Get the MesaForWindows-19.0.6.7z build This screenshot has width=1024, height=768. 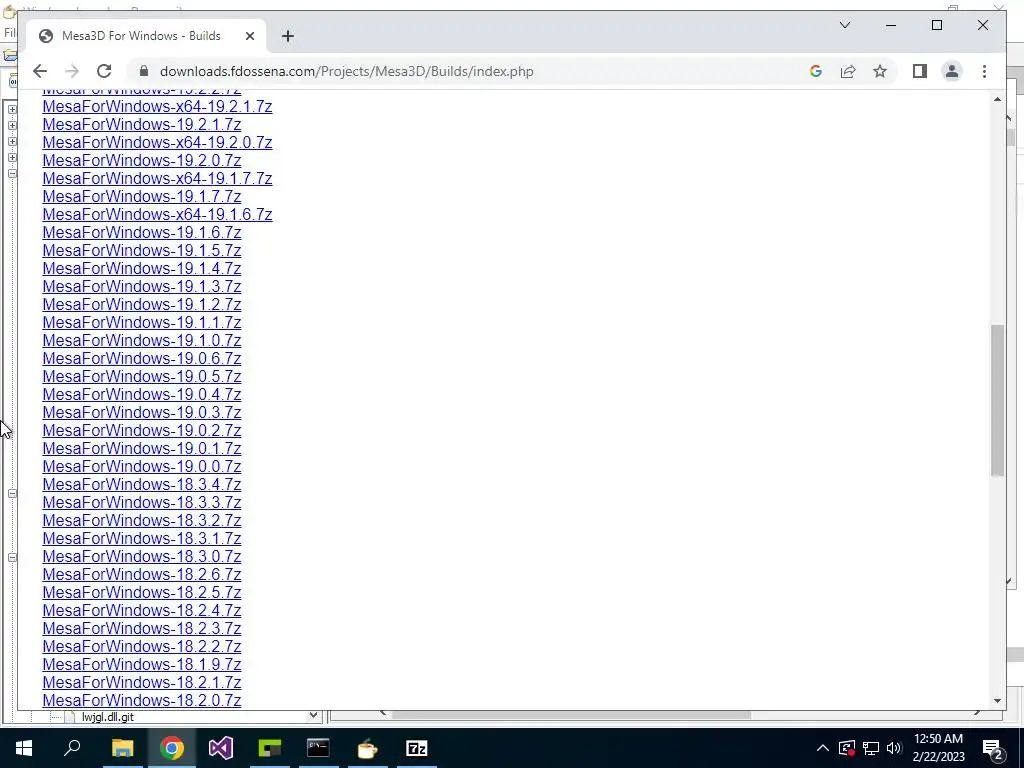tap(142, 359)
